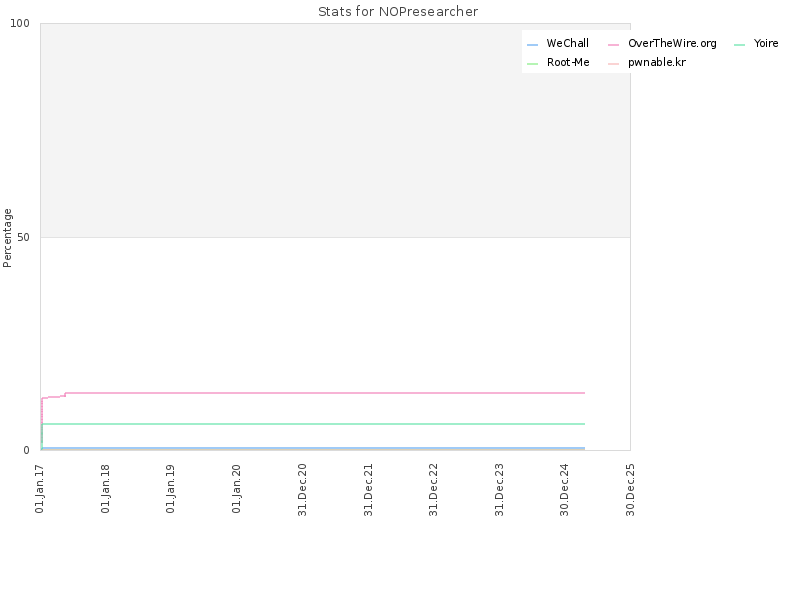
Task: Click the pink OverTheWire.org data line
Action: (327, 393)
